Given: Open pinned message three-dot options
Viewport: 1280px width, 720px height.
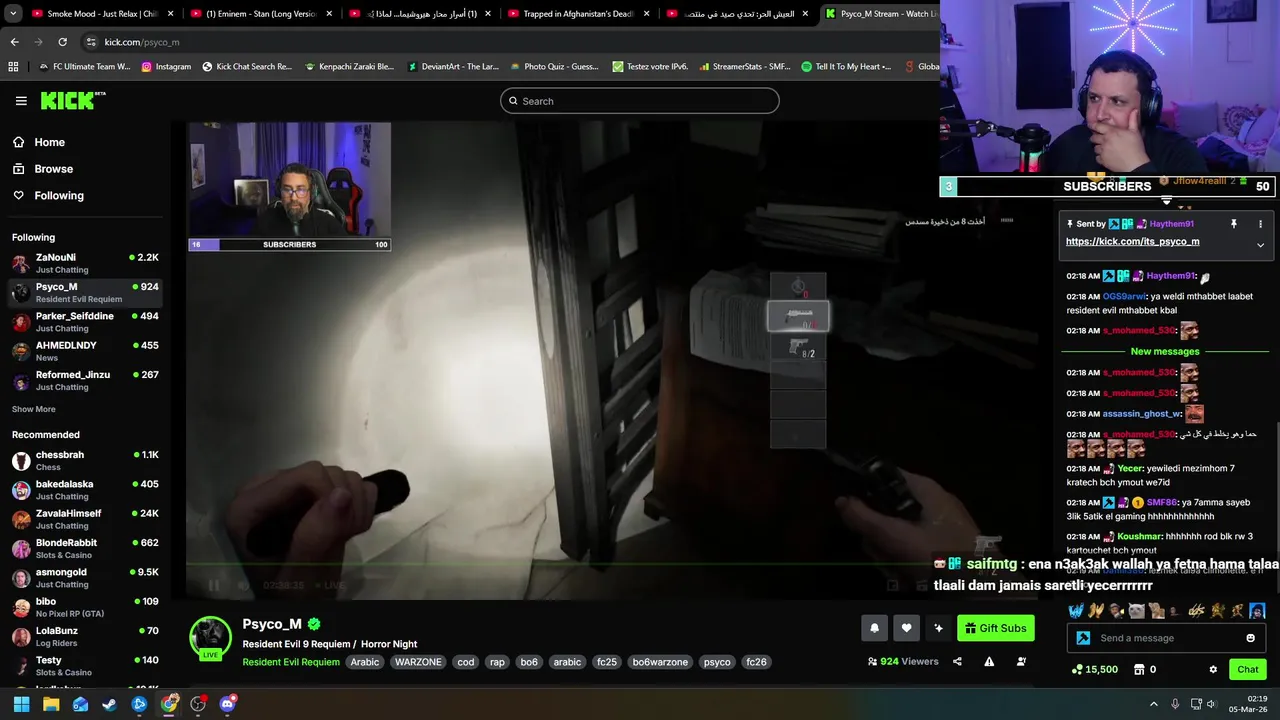Looking at the screenshot, I should [x=1260, y=224].
